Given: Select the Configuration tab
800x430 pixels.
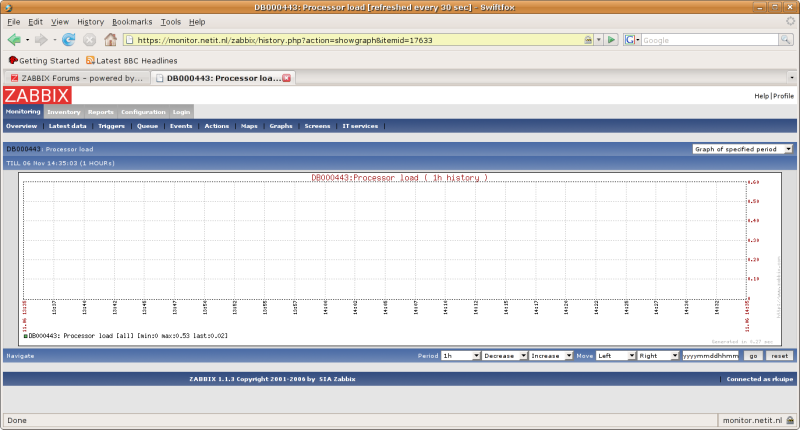Looking at the screenshot, I should [143, 112].
